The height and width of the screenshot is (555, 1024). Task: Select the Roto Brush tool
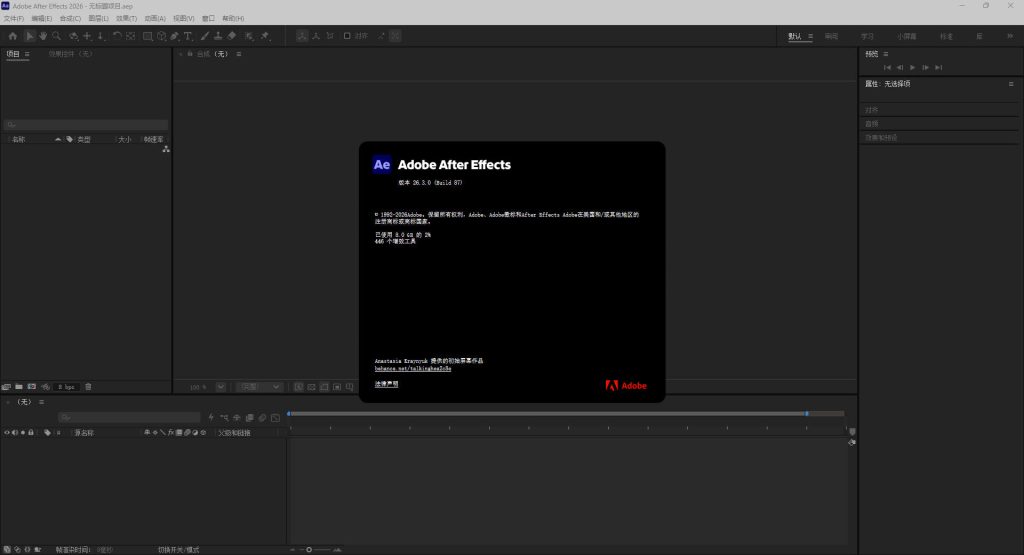pyautogui.click(x=249, y=36)
